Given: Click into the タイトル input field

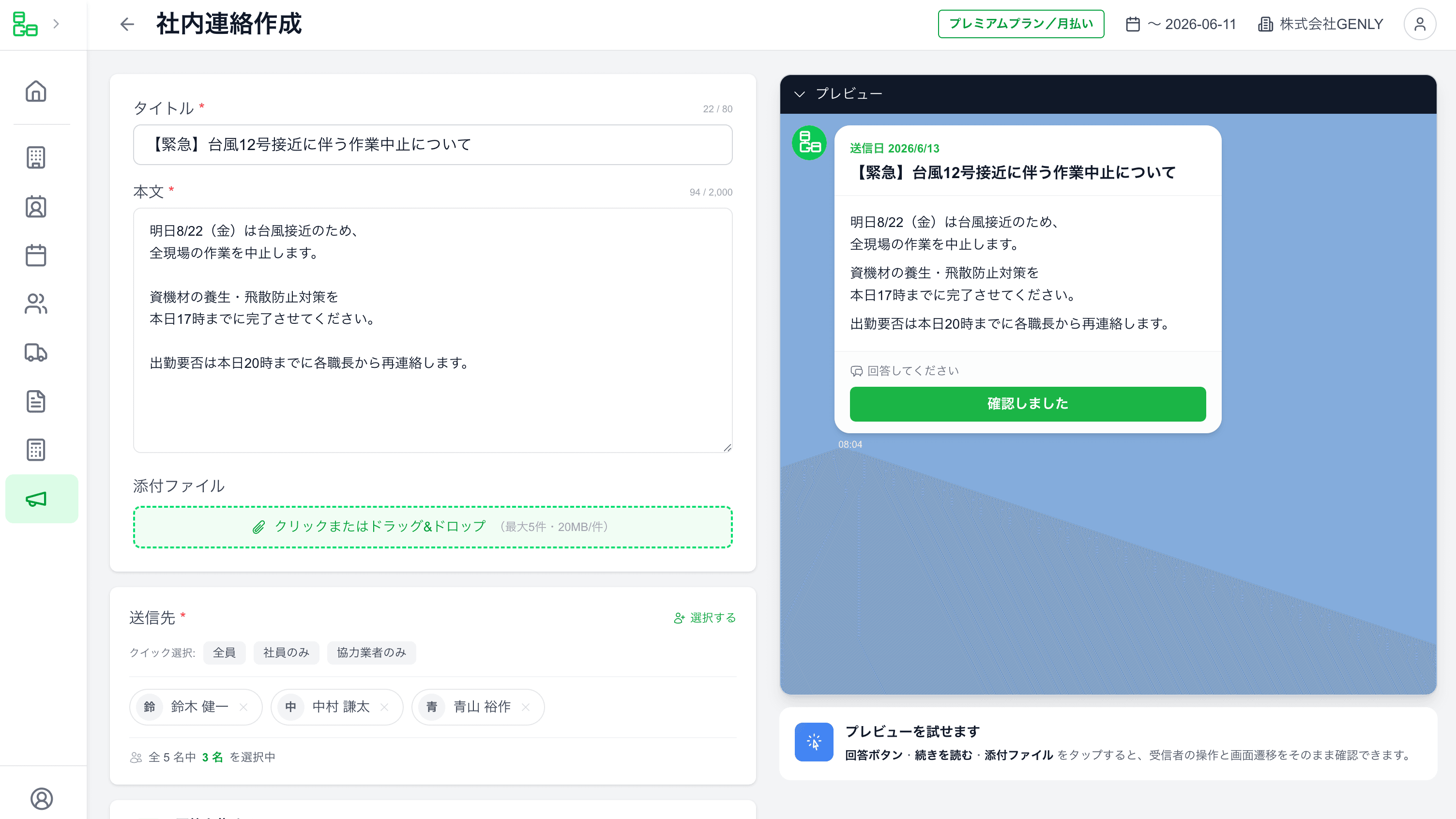Looking at the screenshot, I should click(x=433, y=145).
